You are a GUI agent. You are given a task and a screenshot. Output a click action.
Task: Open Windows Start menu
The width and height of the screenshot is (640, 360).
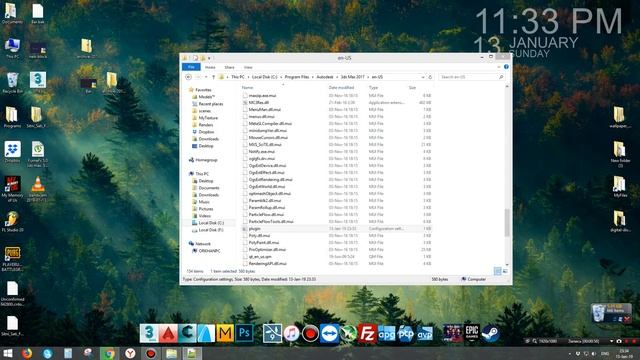(x=8, y=353)
